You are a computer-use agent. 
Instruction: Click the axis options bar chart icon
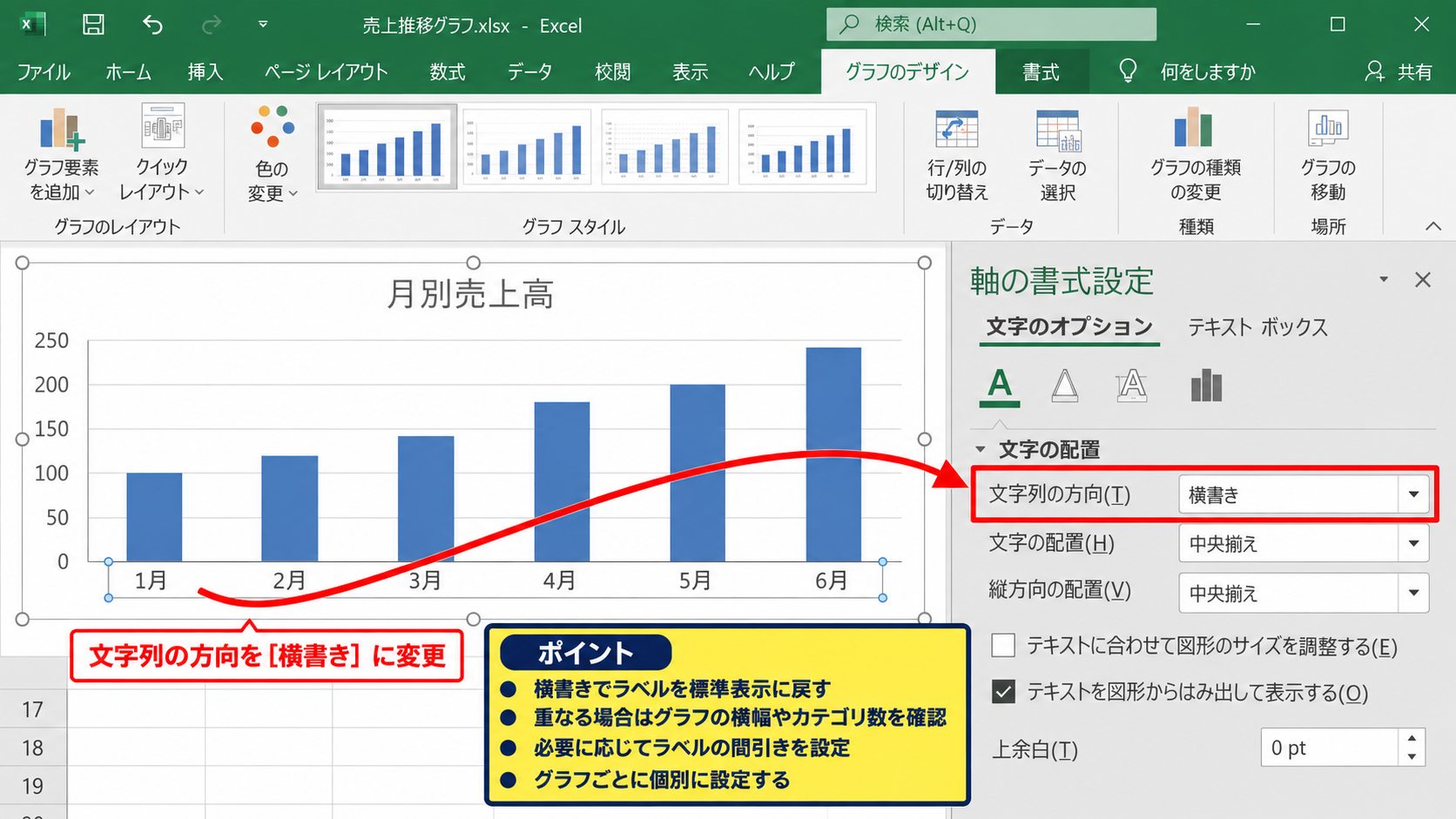coord(1207,386)
